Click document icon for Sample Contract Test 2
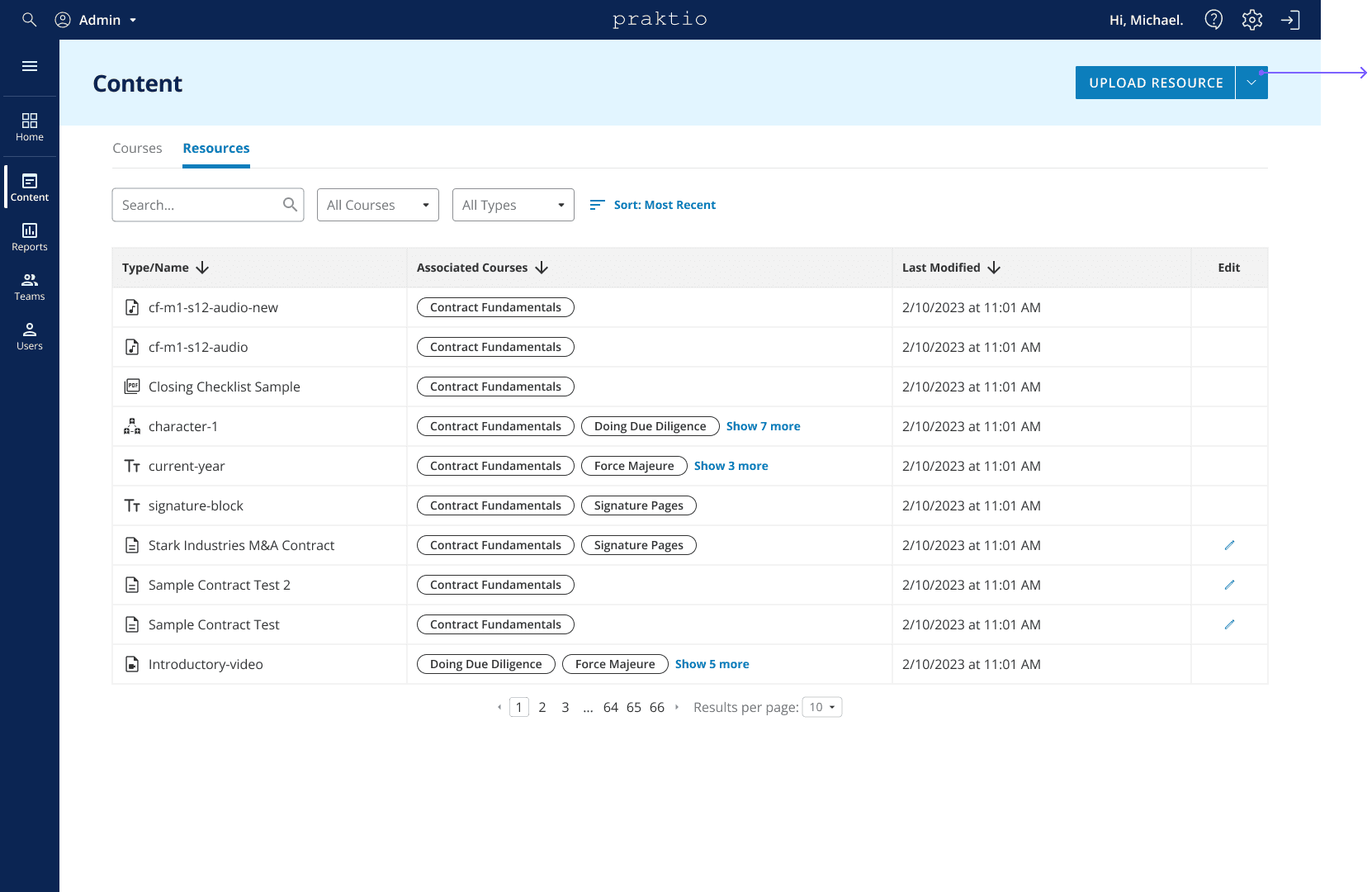This screenshot has width=1372, height=892. 132,585
